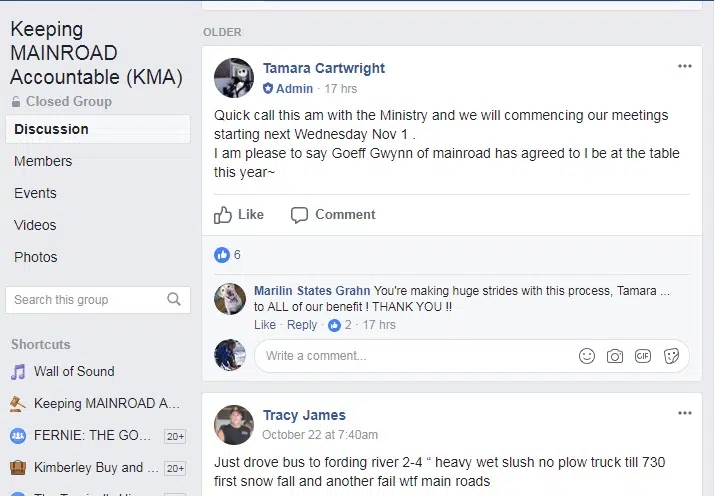This screenshot has height=496, width=714.
Task: Click the thumbs-up Like icon on Tamara's post
Action: point(223,215)
